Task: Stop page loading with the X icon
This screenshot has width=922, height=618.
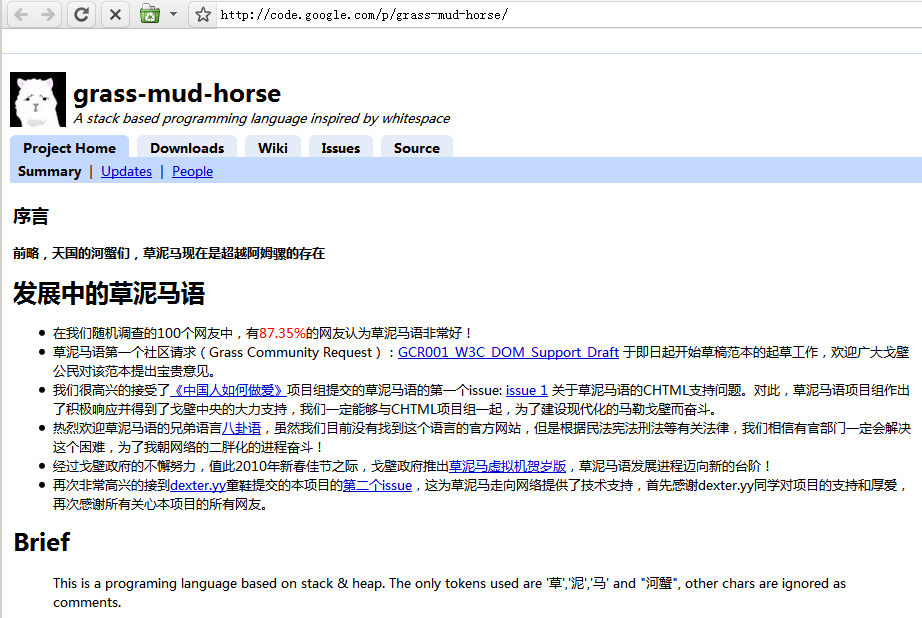Action: pyautogui.click(x=115, y=14)
